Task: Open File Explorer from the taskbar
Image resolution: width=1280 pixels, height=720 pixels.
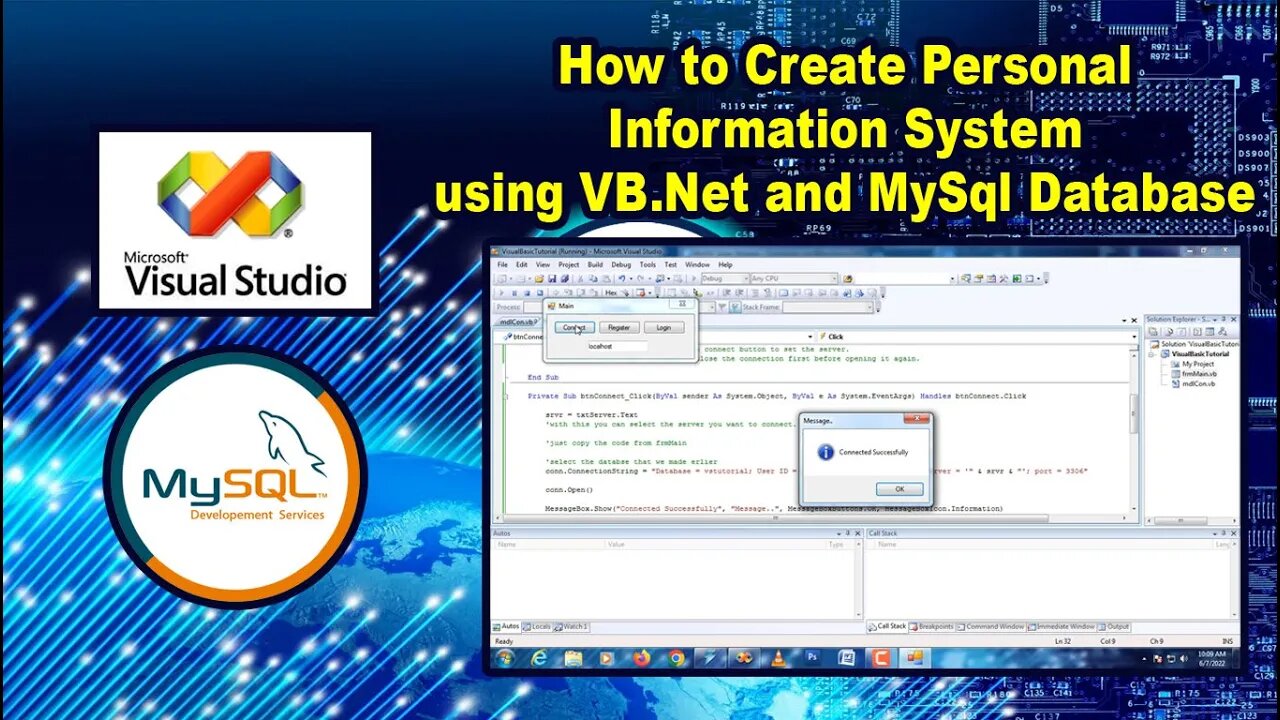Action: (x=574, y=659)
